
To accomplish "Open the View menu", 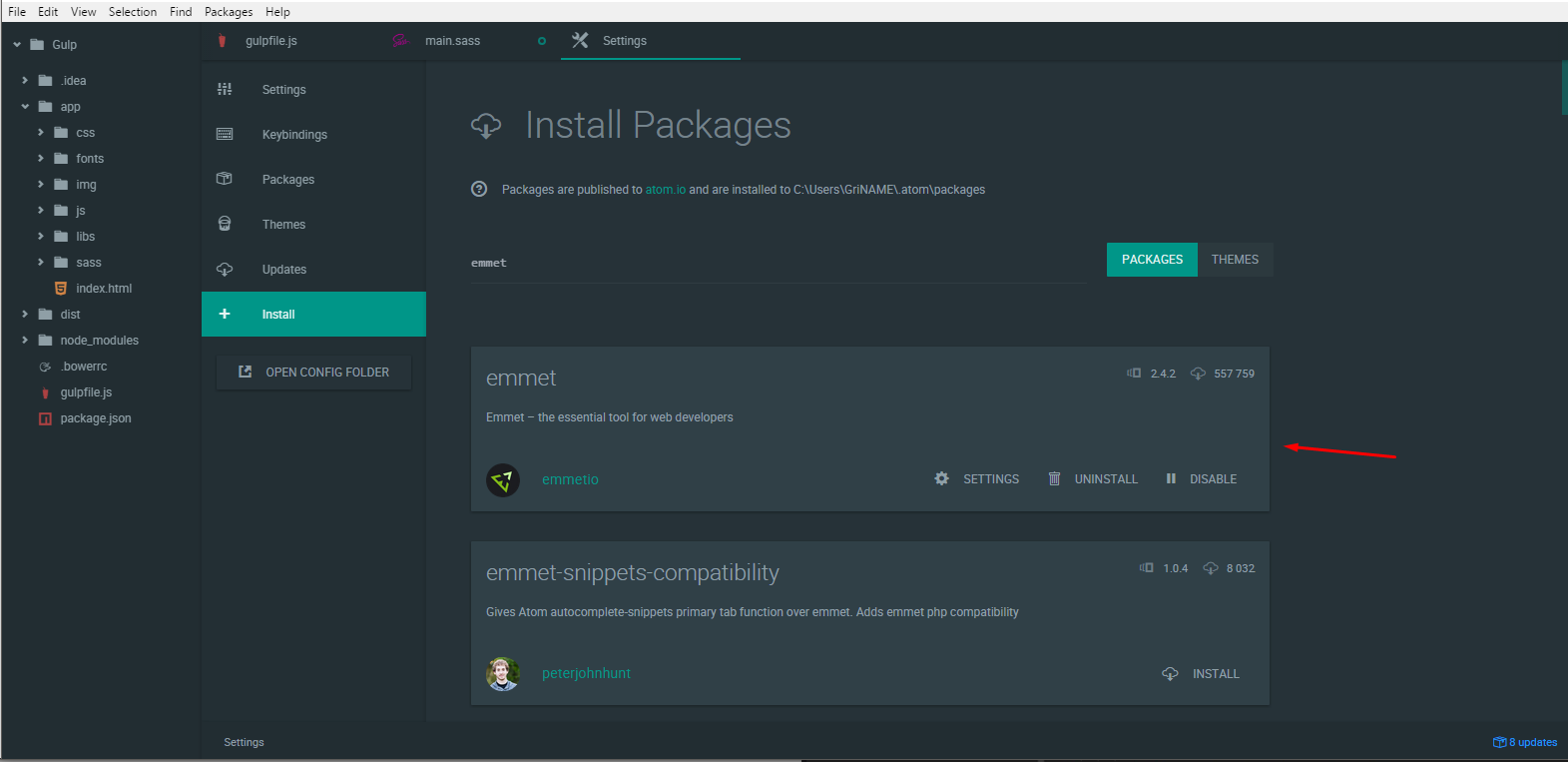I will [84, 12].
